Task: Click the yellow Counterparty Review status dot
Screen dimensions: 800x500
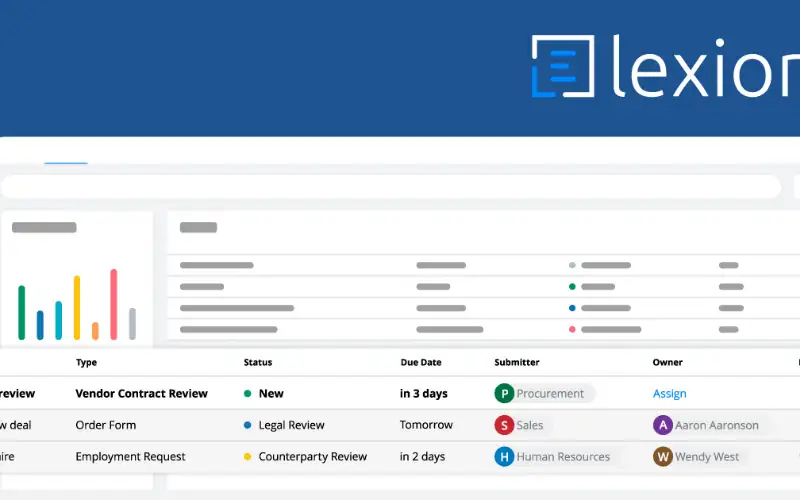Action: tap(247, 457)
